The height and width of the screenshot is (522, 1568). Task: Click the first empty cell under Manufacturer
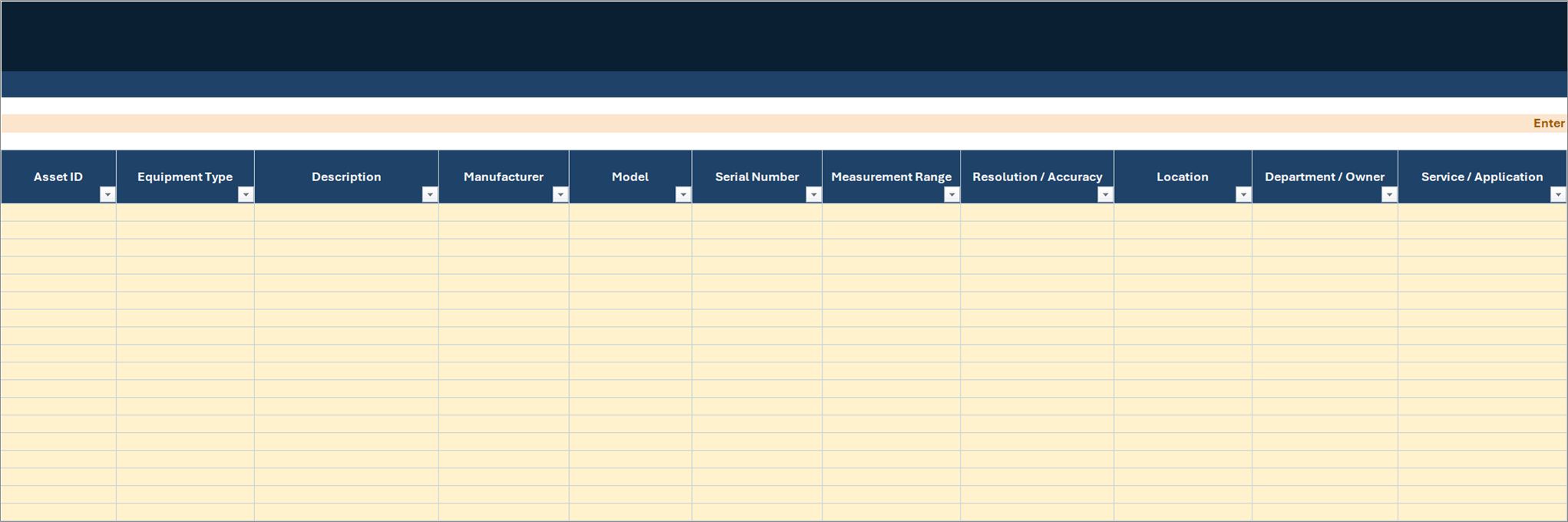point(504,213)
